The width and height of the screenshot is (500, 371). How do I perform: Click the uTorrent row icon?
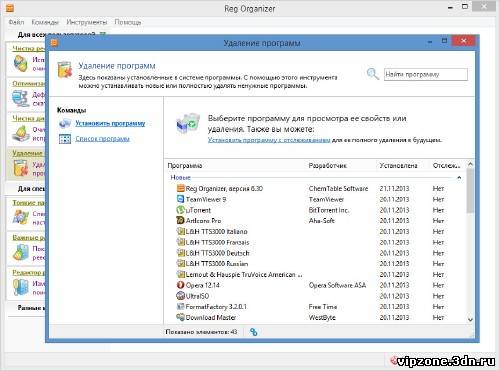180,210
